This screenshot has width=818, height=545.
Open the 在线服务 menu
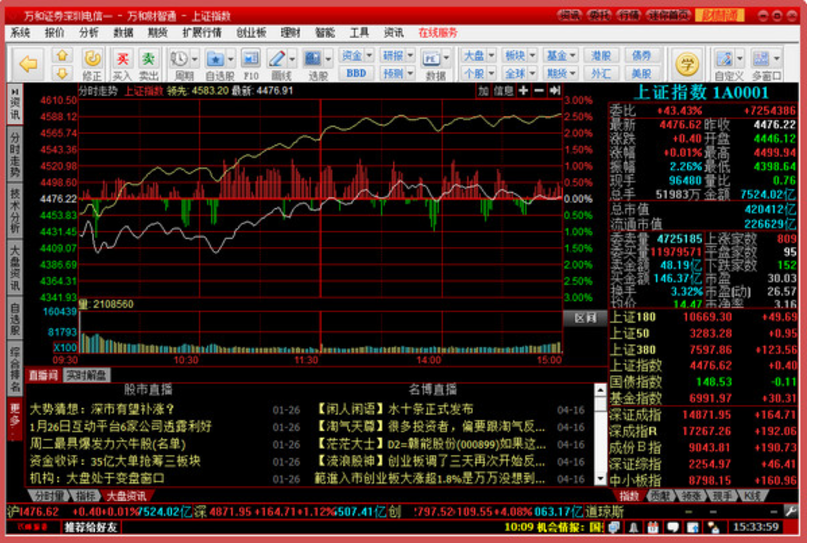[x=438, y=33]
